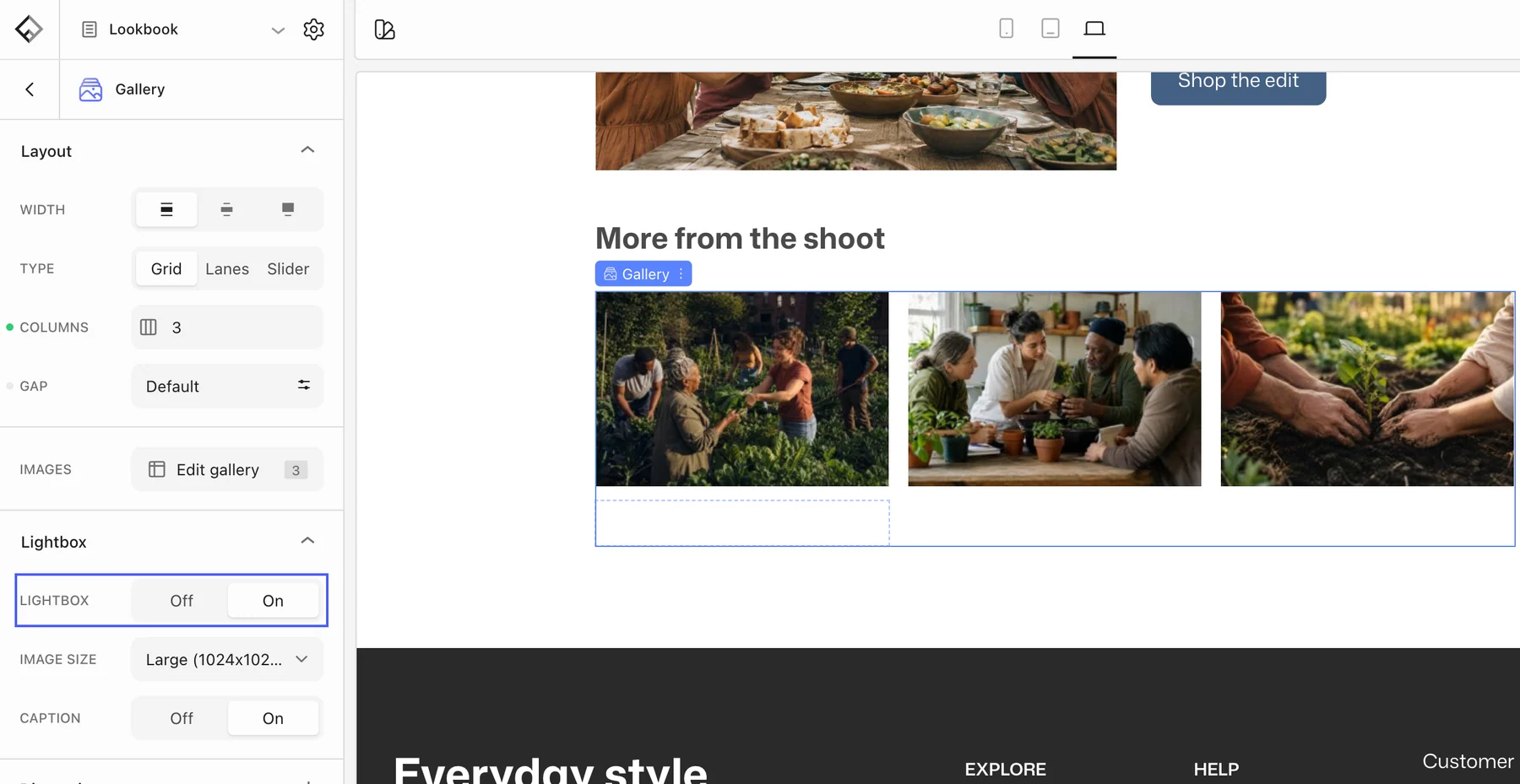Choose Grid gallery type
Viewport: 1520px width, 784px height.
(x=166, y=268)
